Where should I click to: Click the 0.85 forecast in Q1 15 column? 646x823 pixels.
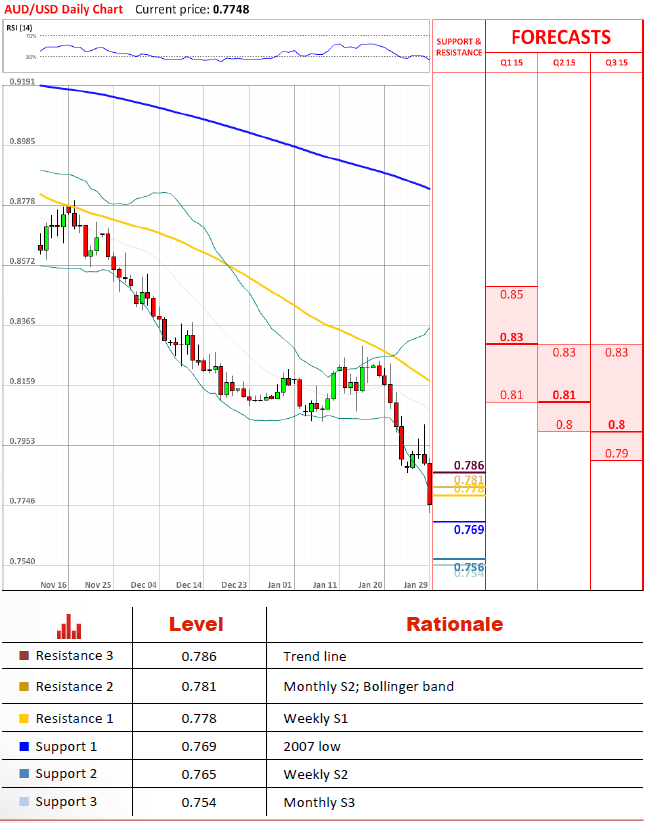(x=511, y=294)
